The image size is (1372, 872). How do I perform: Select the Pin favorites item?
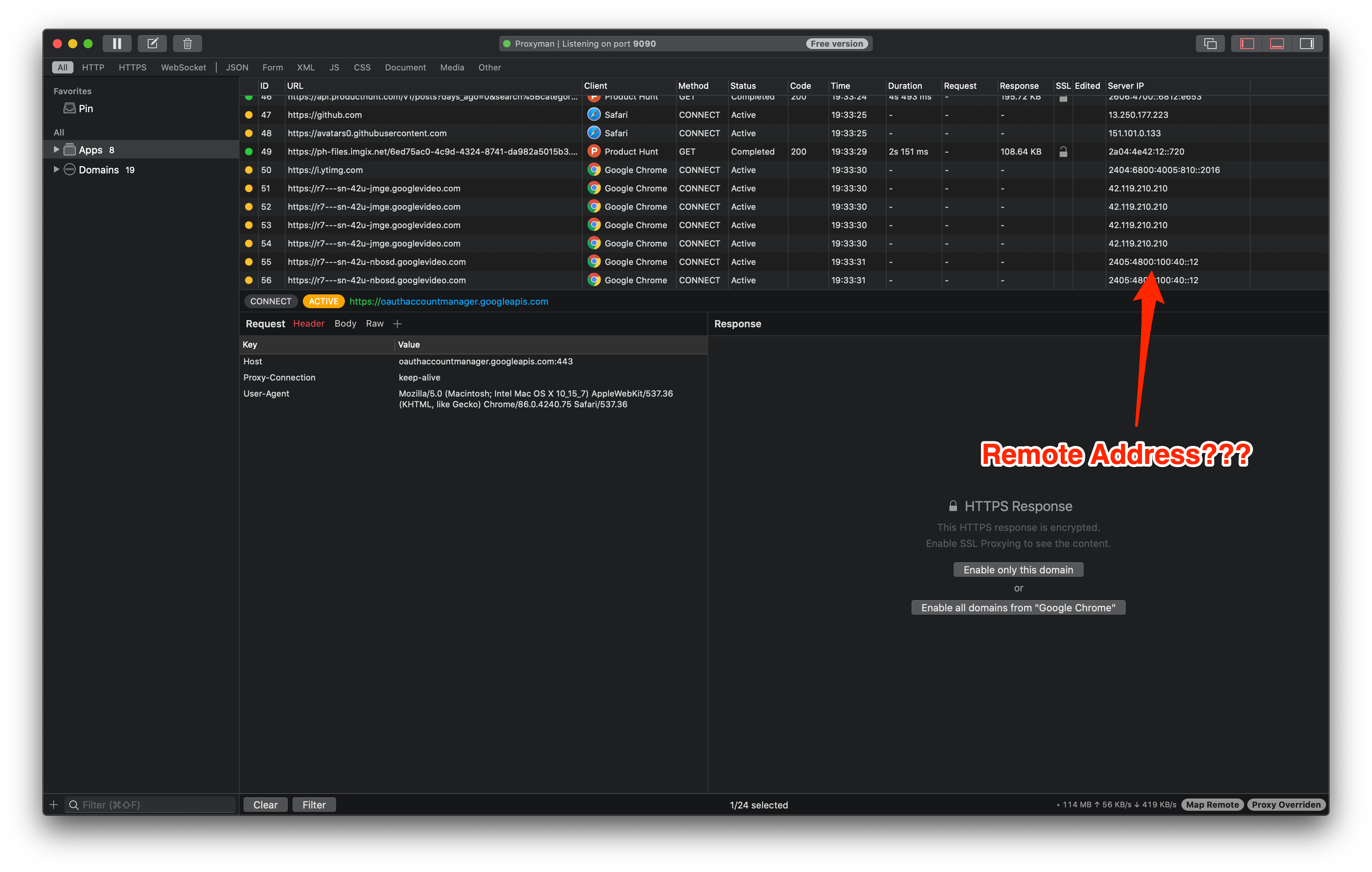(85, 108)
